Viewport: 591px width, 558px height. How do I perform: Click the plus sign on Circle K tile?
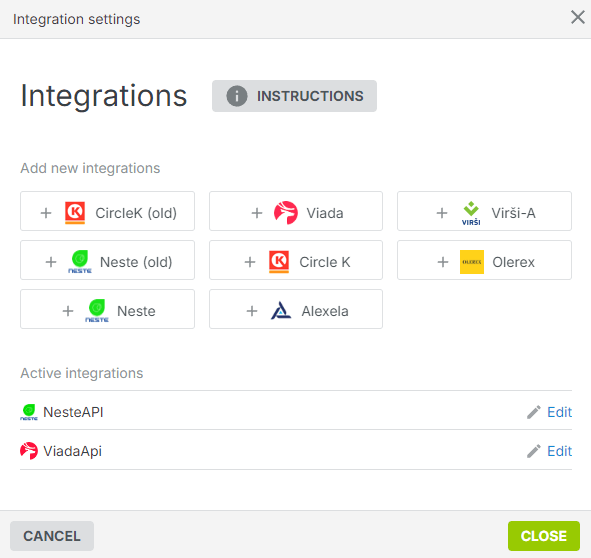(x=250, y=262)
